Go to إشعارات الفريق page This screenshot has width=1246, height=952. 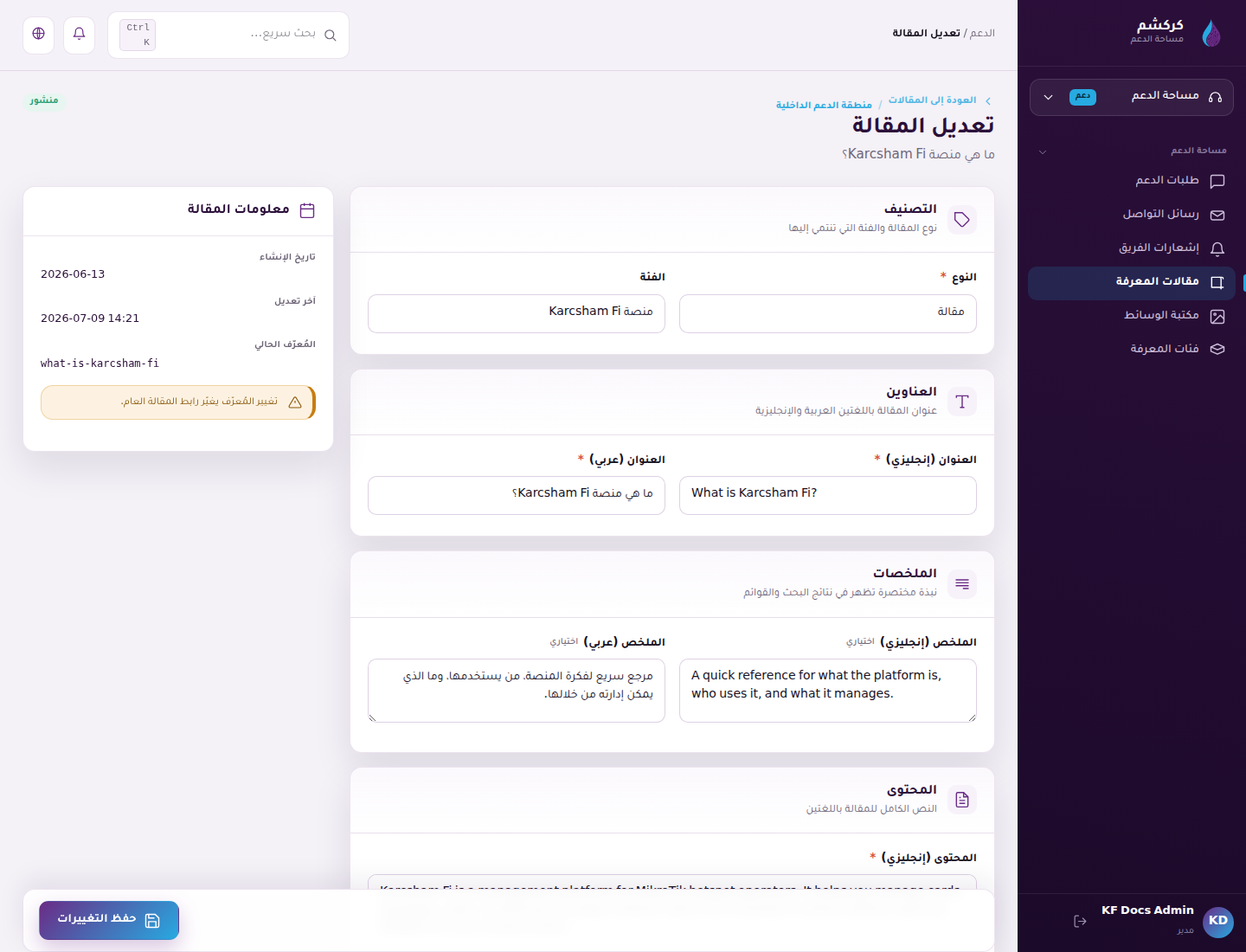[x=1132, y=248]
